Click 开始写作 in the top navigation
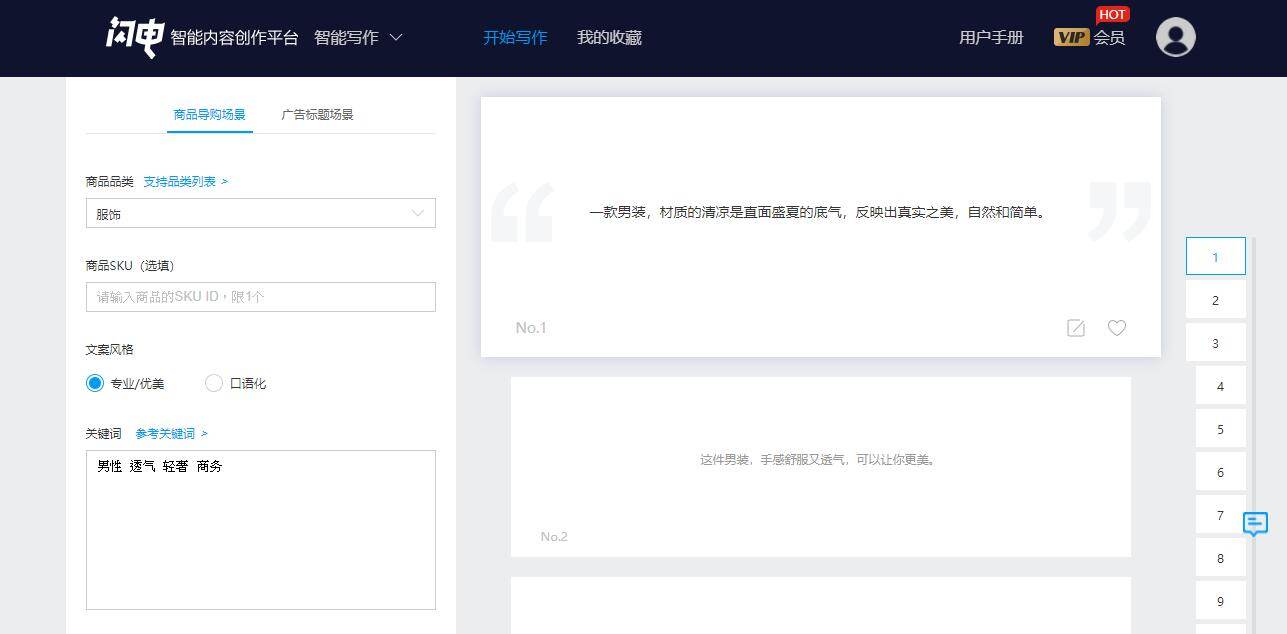The height and width of the screenshot is (634, 1287). 515,38
